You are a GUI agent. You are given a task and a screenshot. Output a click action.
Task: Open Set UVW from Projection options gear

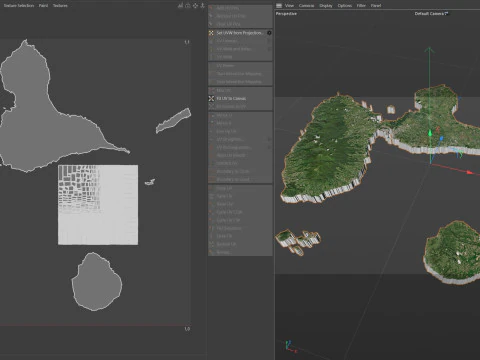pos(269,33)
